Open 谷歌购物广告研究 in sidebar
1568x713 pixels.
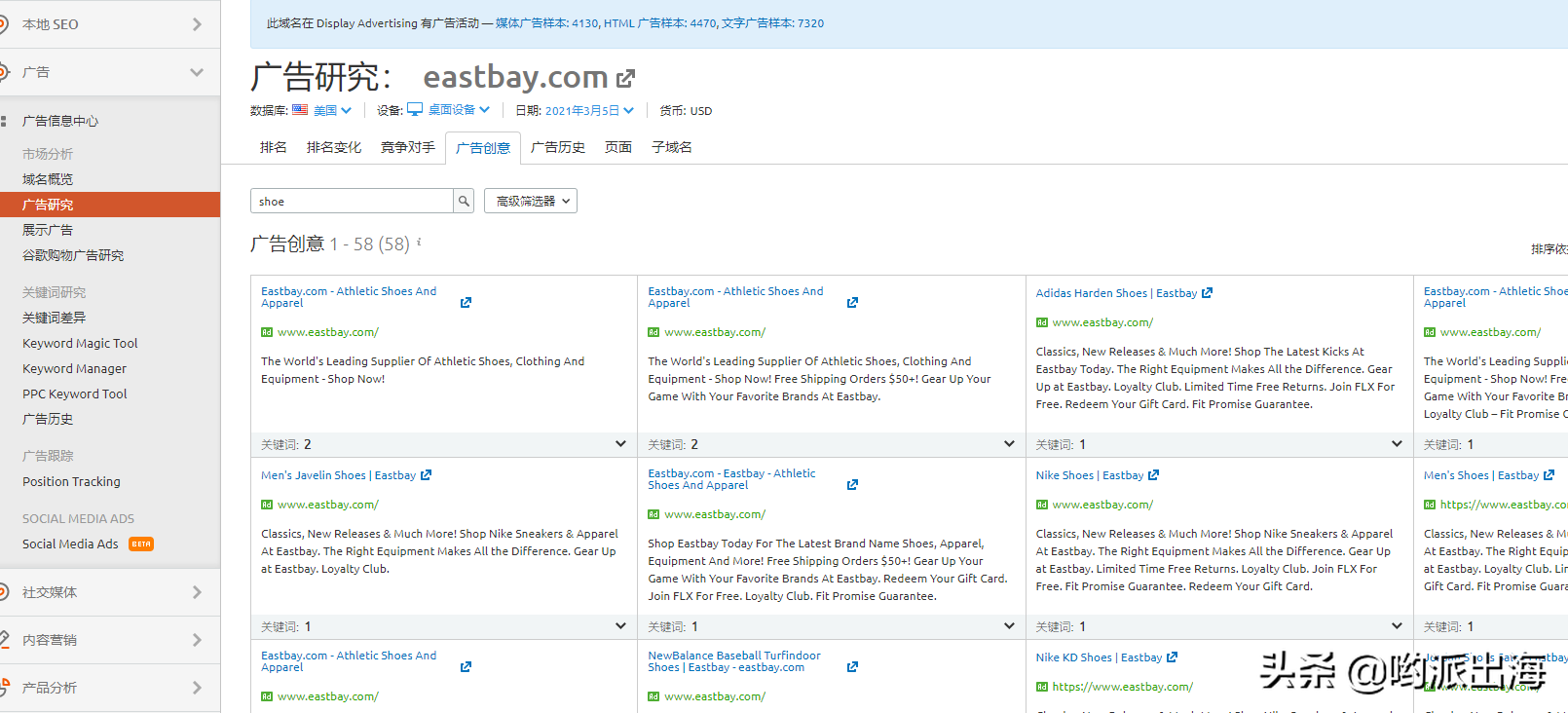pos(73,255)
